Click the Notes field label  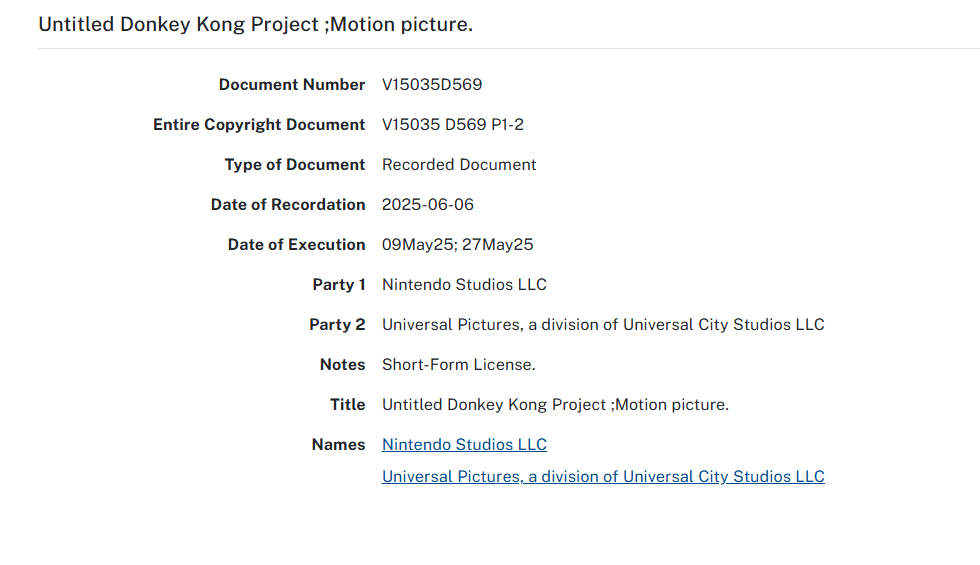[x=342, y=365]
